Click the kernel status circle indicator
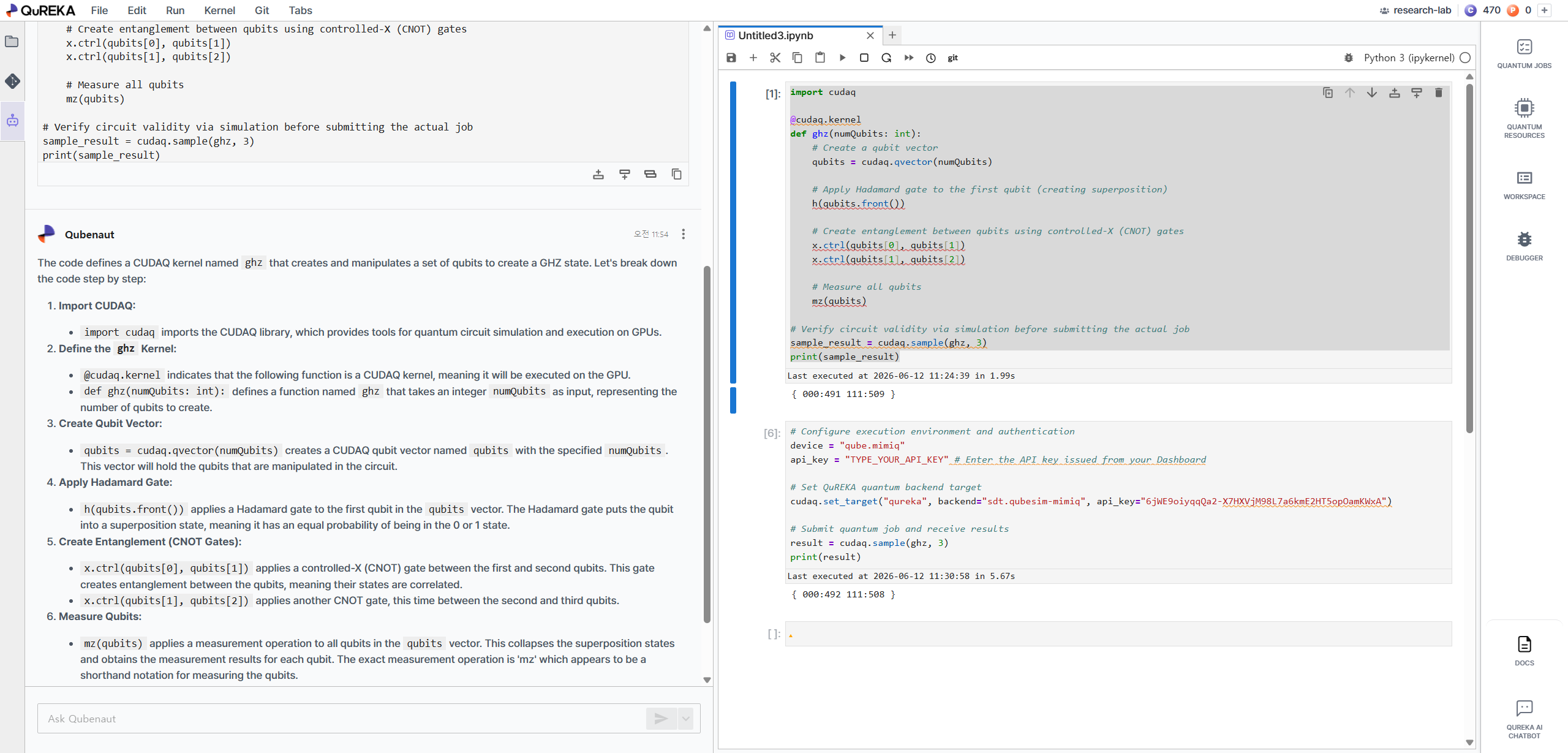The image size is (1568, 753). pyautogui.click(x=1465, y=58)
